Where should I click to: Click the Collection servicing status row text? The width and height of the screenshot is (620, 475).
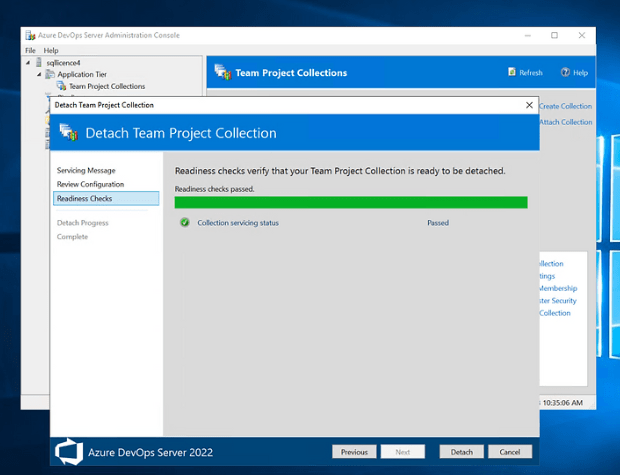point(238,223)
